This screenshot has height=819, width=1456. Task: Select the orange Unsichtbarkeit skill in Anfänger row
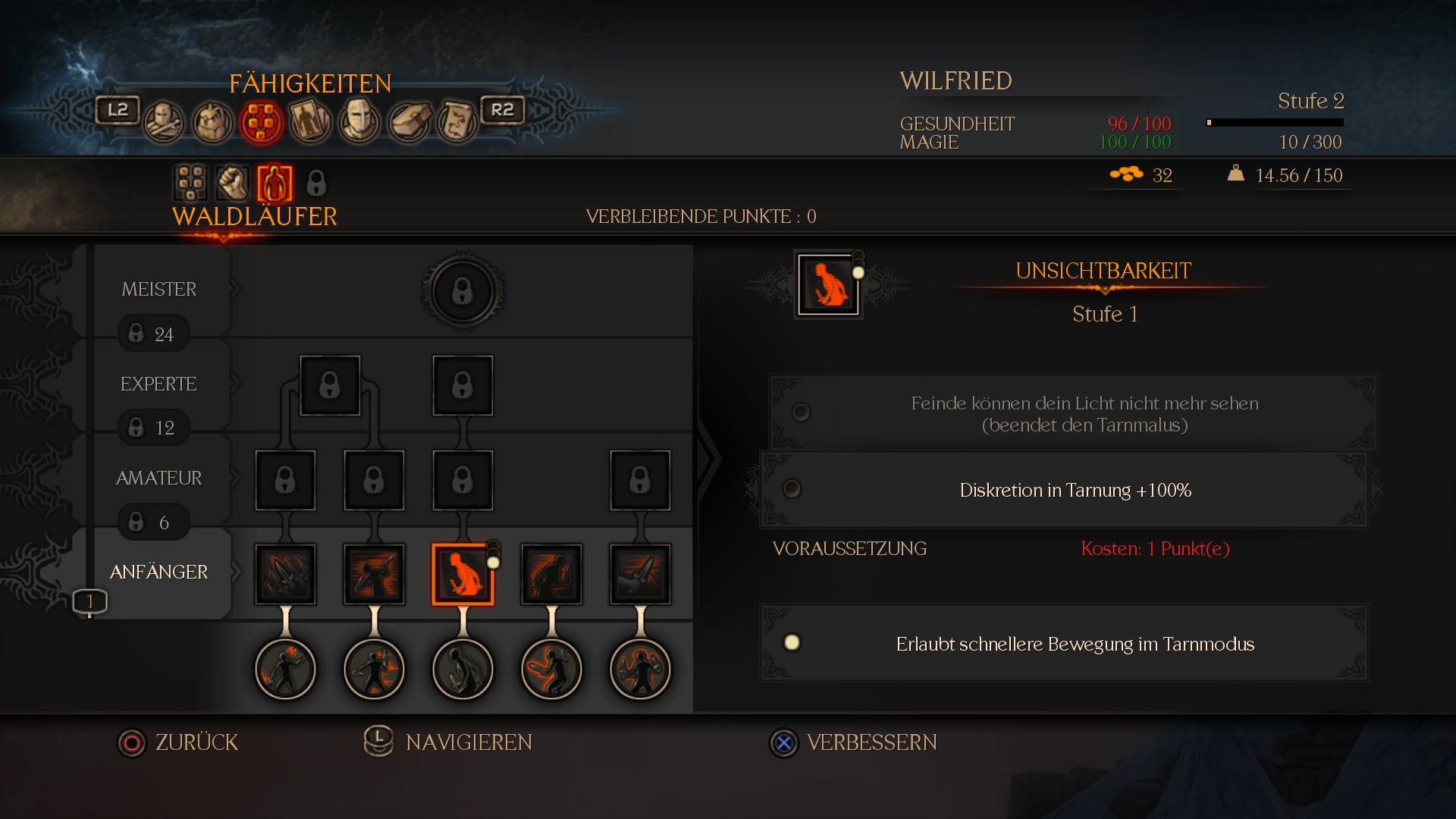click(x=463, y=574)
